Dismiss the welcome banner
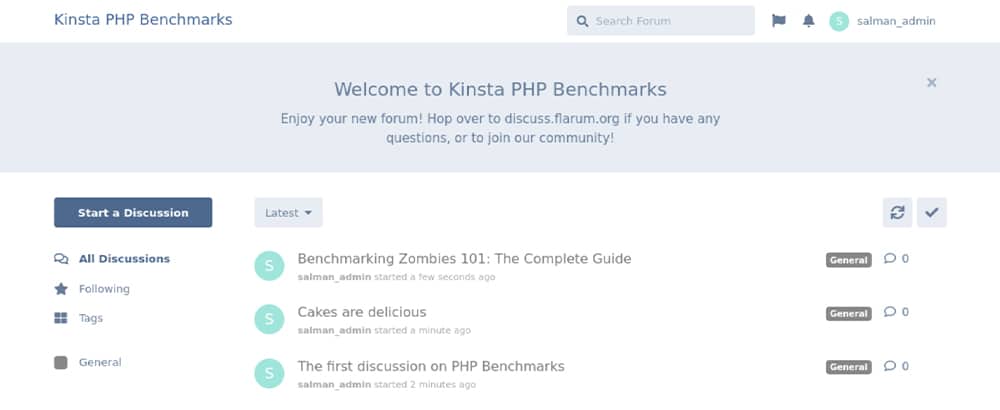1000x410 pixels. pos(931,83)
